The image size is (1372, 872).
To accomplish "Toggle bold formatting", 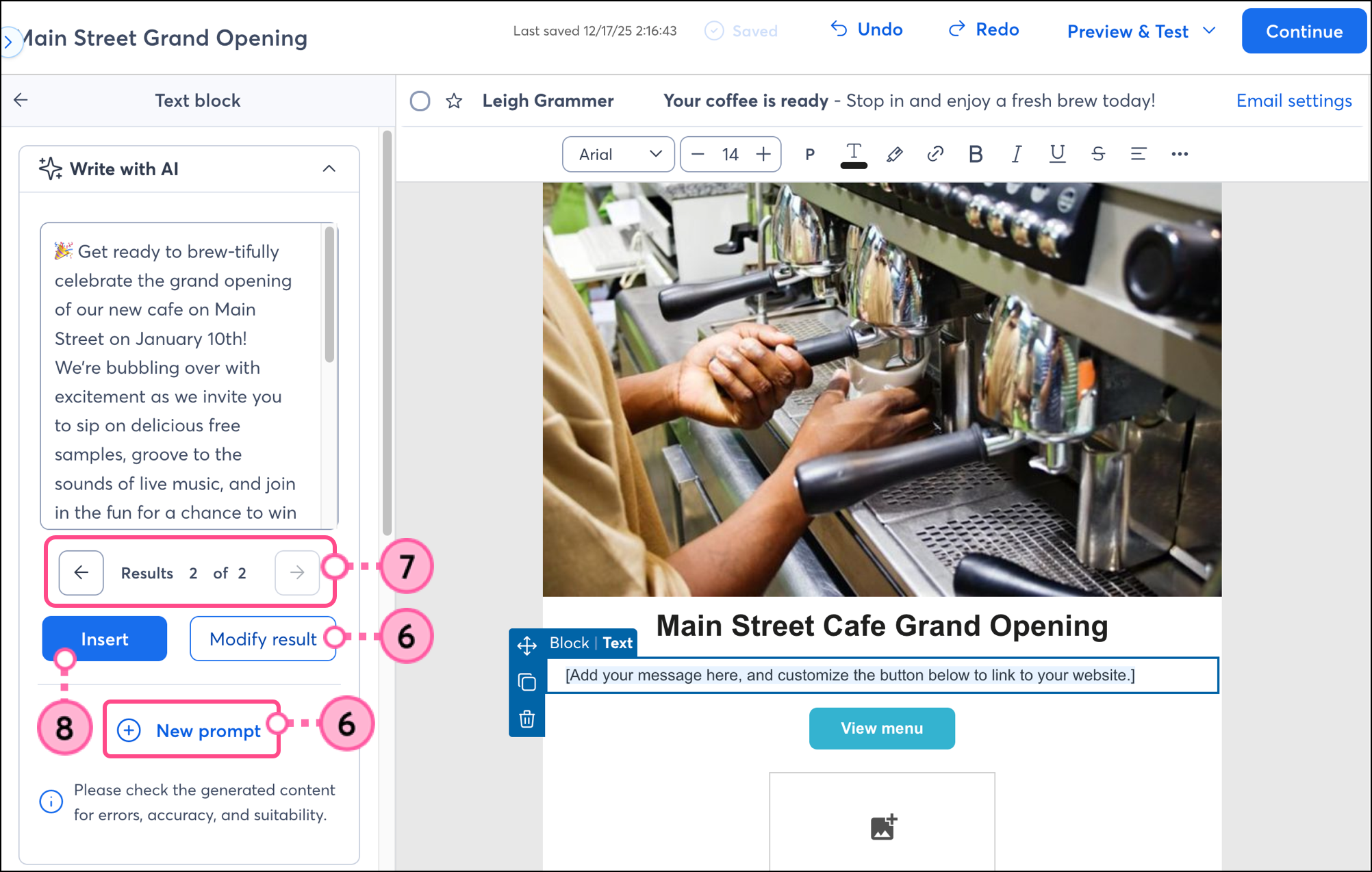I will click(x=976, y=154).
